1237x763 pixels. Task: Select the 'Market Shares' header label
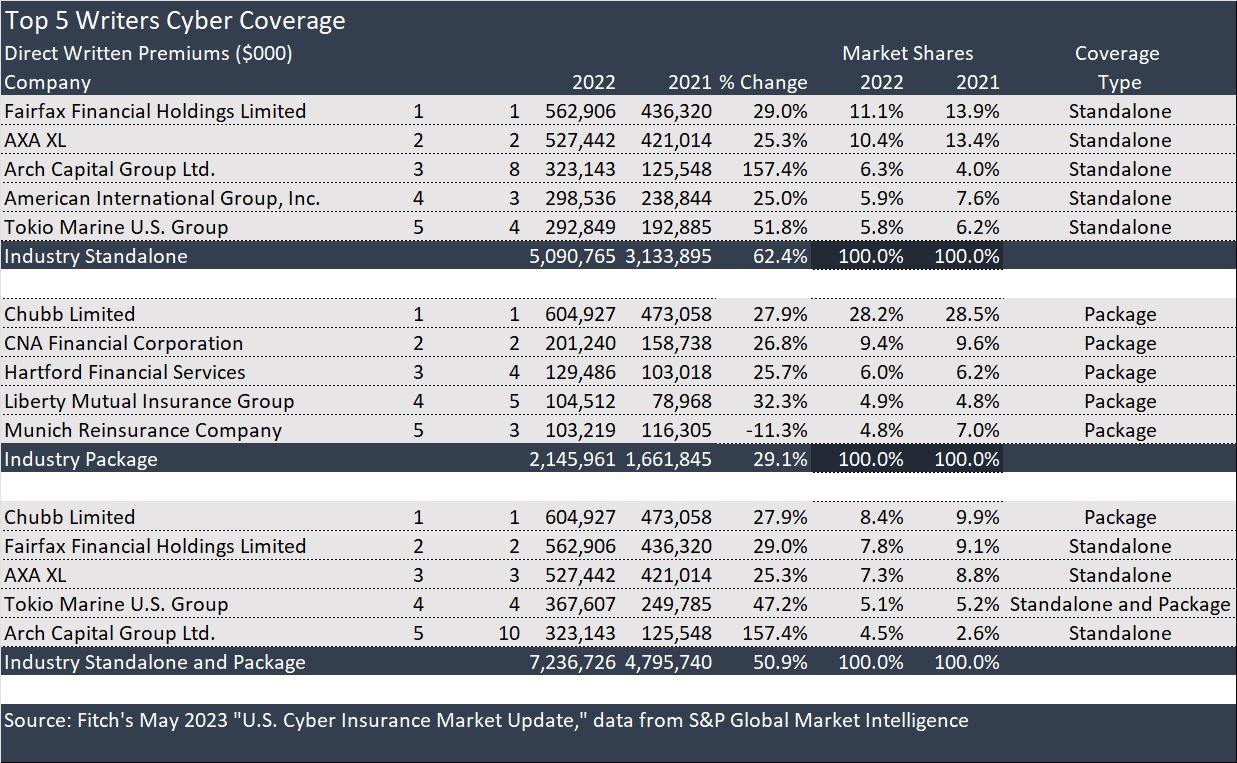[907, 54]
